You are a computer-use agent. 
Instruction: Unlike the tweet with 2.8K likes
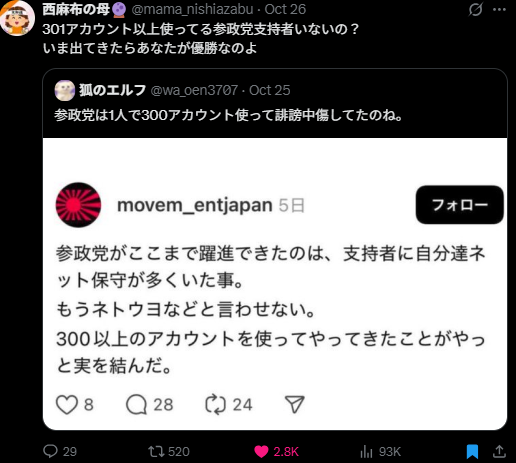(261, 452)
